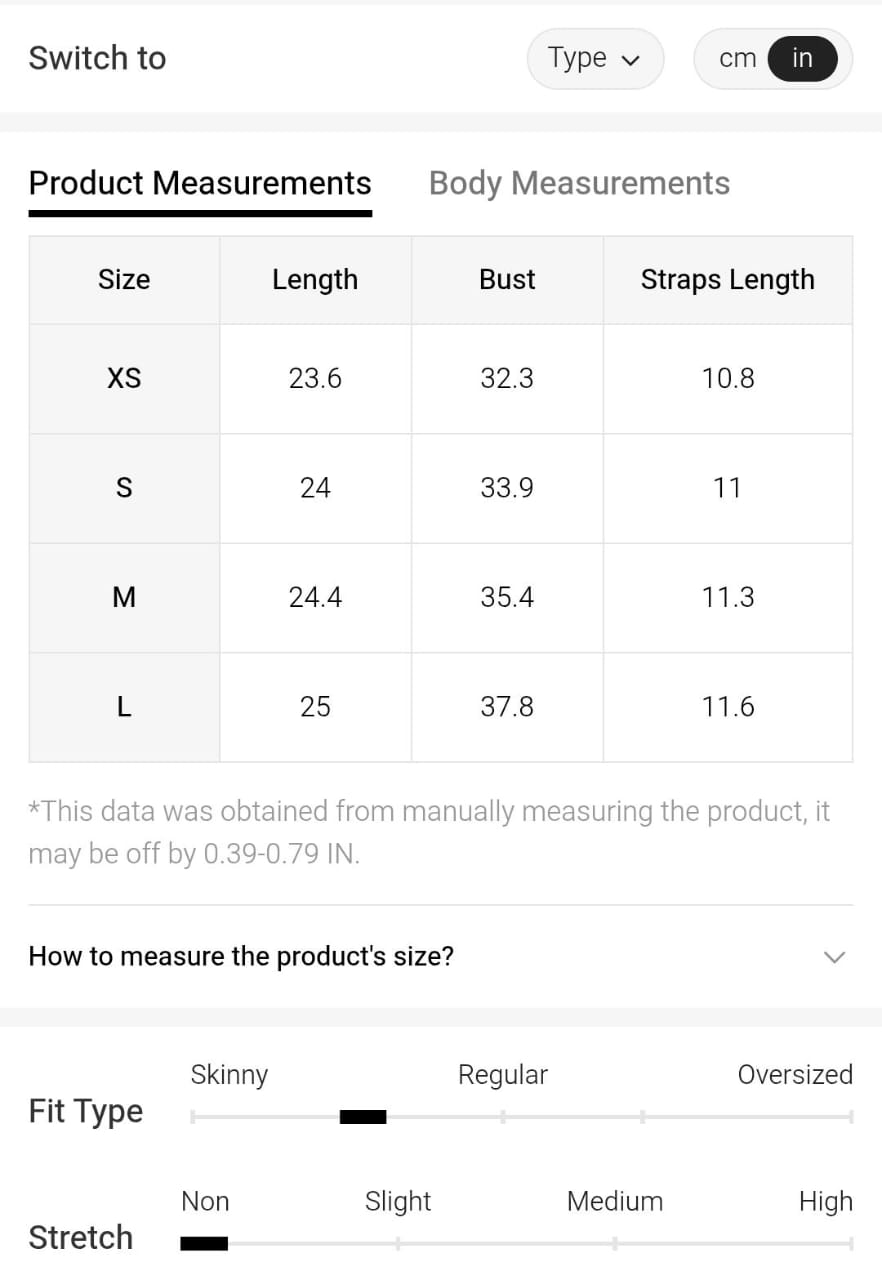Select the in unit option
Viewport: 882px width, 1280px height.
pos(802,58)
